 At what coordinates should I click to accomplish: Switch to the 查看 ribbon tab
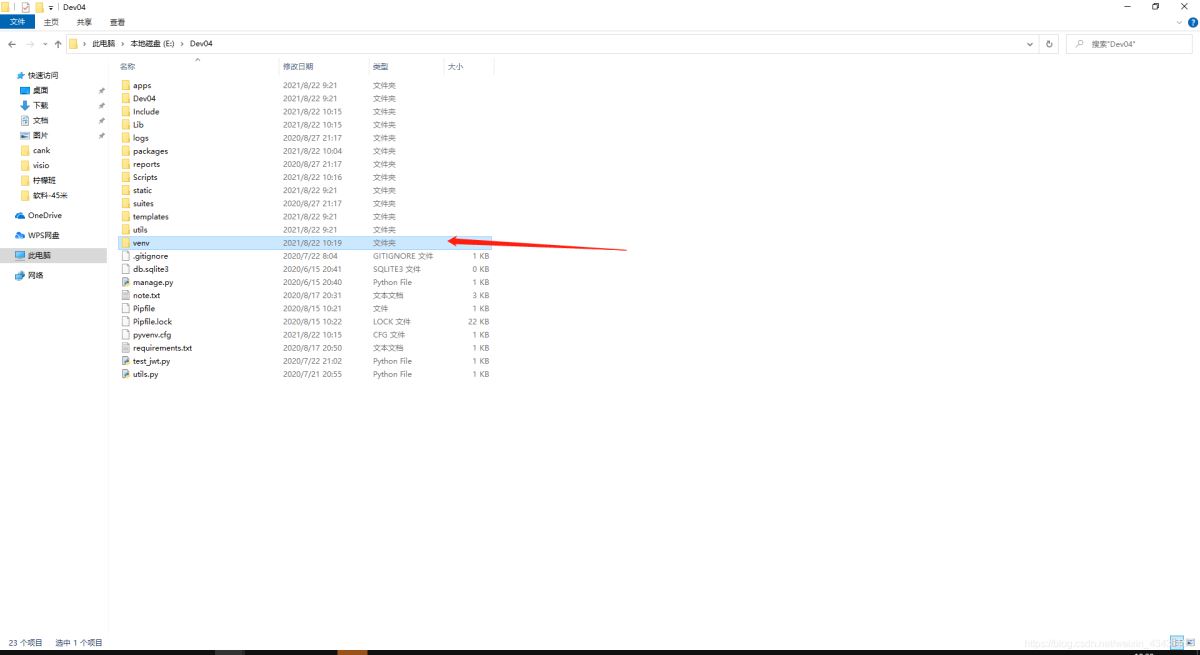tap(117, 21)
